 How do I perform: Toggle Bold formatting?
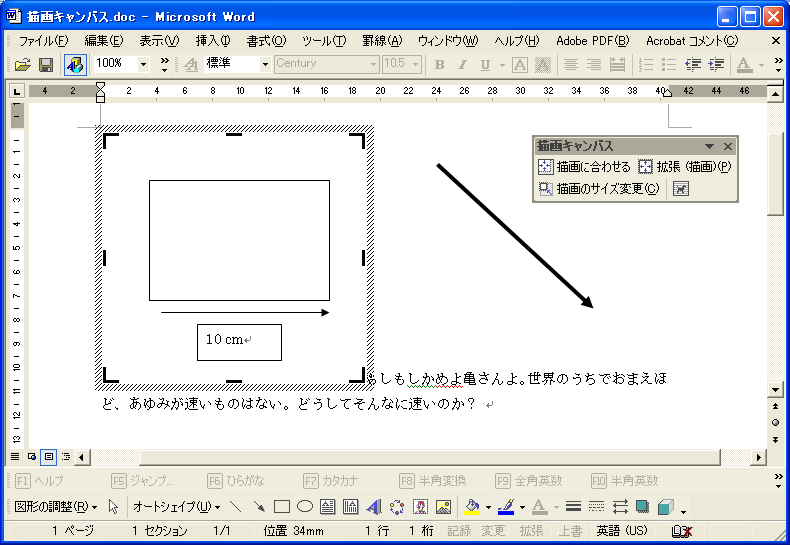point(439,64)
